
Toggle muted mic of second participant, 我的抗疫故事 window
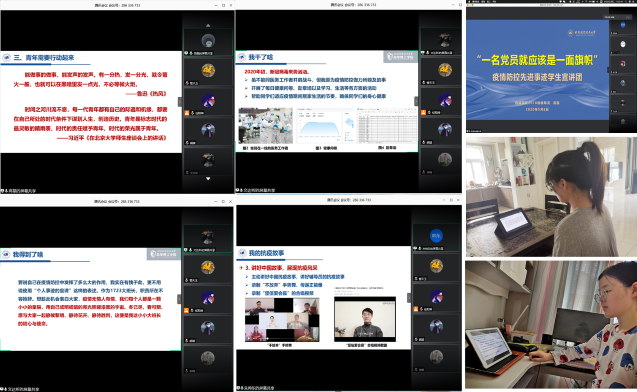(416, 279)
